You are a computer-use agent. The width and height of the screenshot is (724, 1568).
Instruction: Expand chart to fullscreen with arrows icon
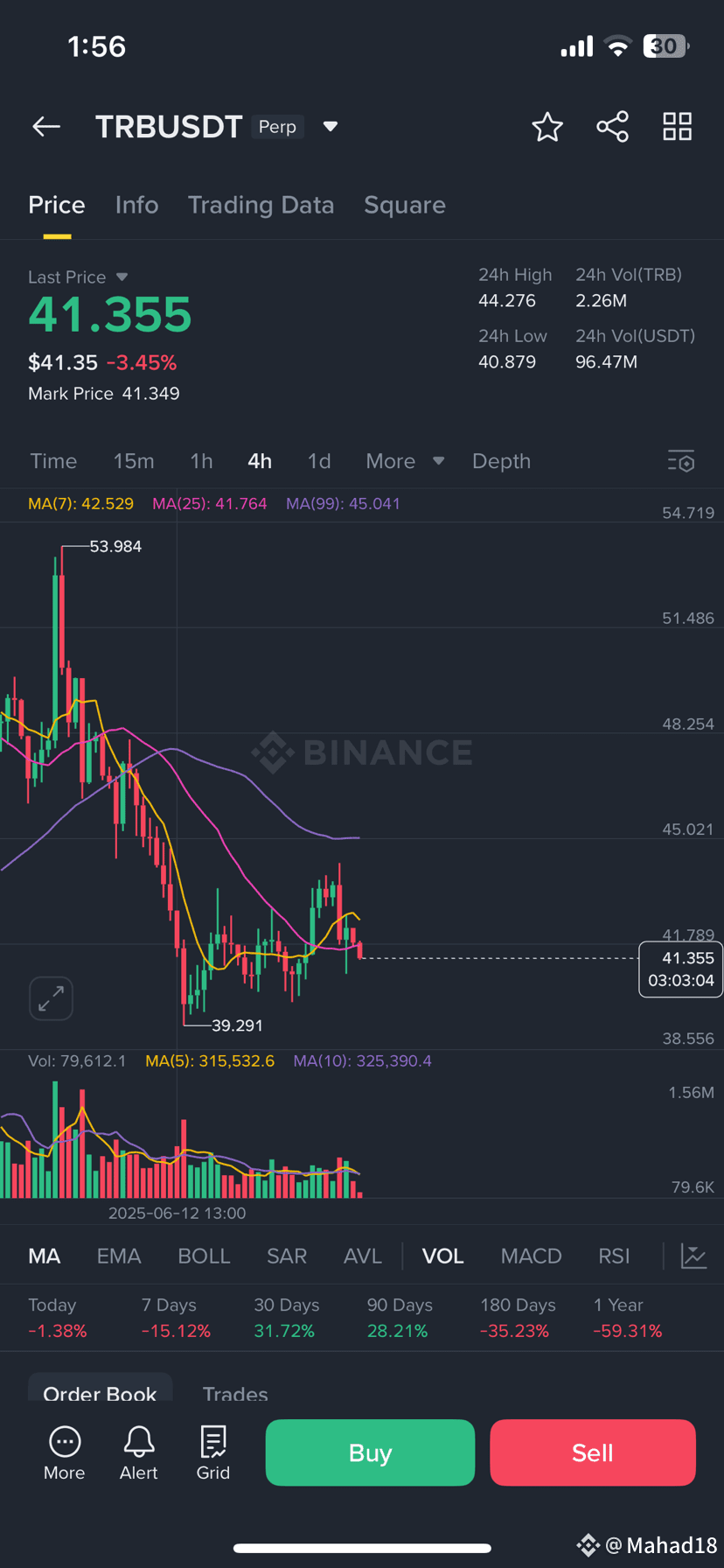[x=51, y=998]
